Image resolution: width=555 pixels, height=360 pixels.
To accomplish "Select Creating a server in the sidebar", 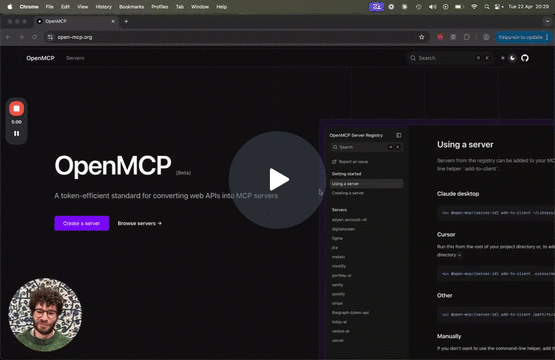I will (x=348, y=193).
